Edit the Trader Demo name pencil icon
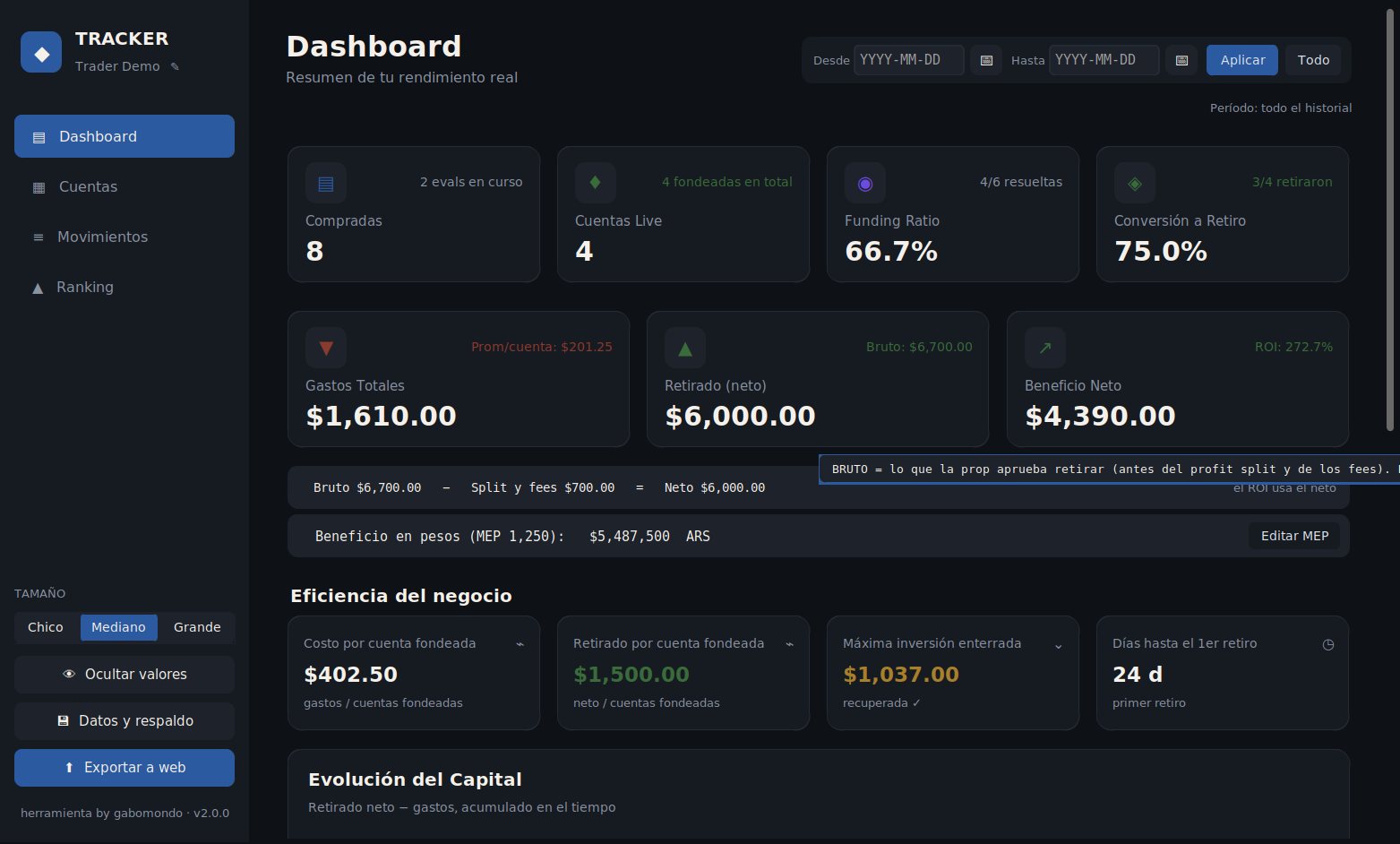Image resolution: width=1400 pixels, height=844 pixels. click(175, 66)
